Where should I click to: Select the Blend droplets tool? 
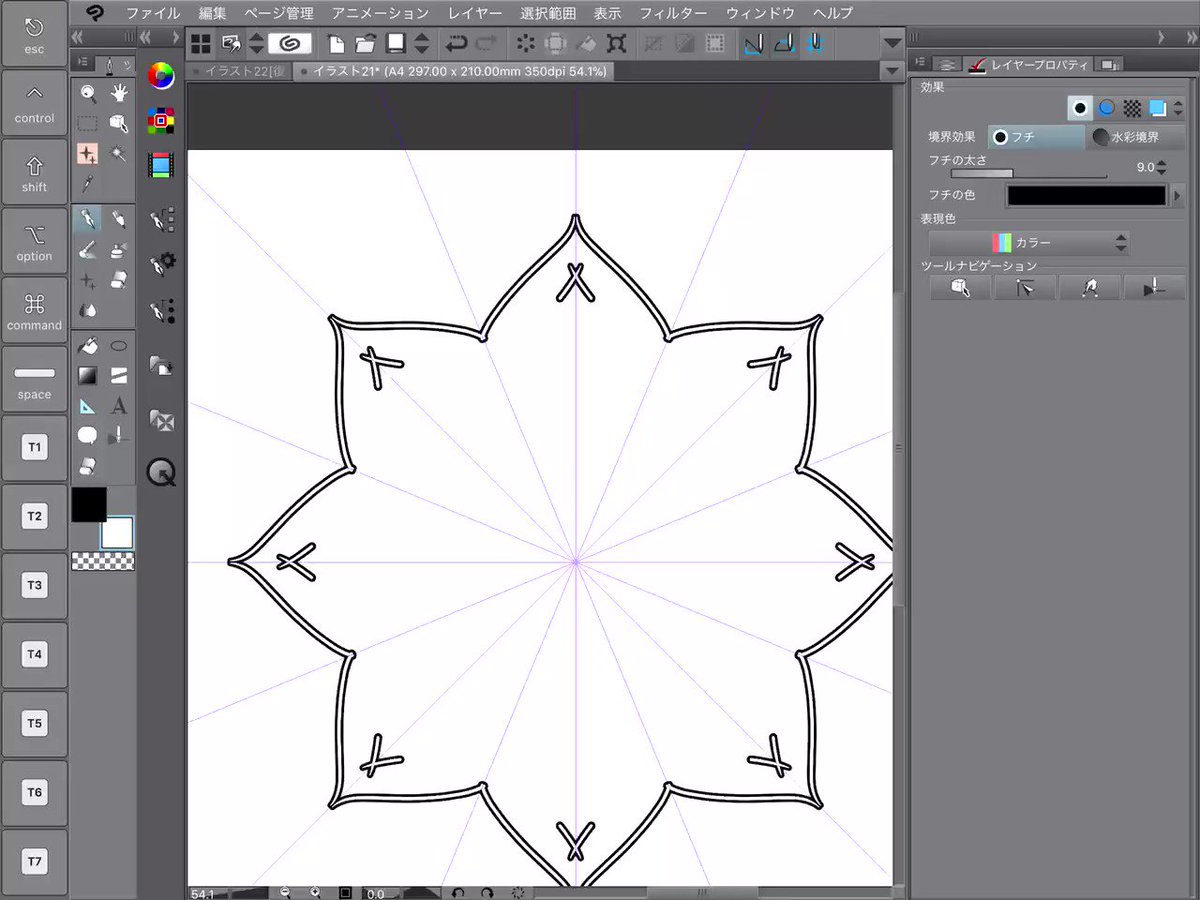[88, 309]
